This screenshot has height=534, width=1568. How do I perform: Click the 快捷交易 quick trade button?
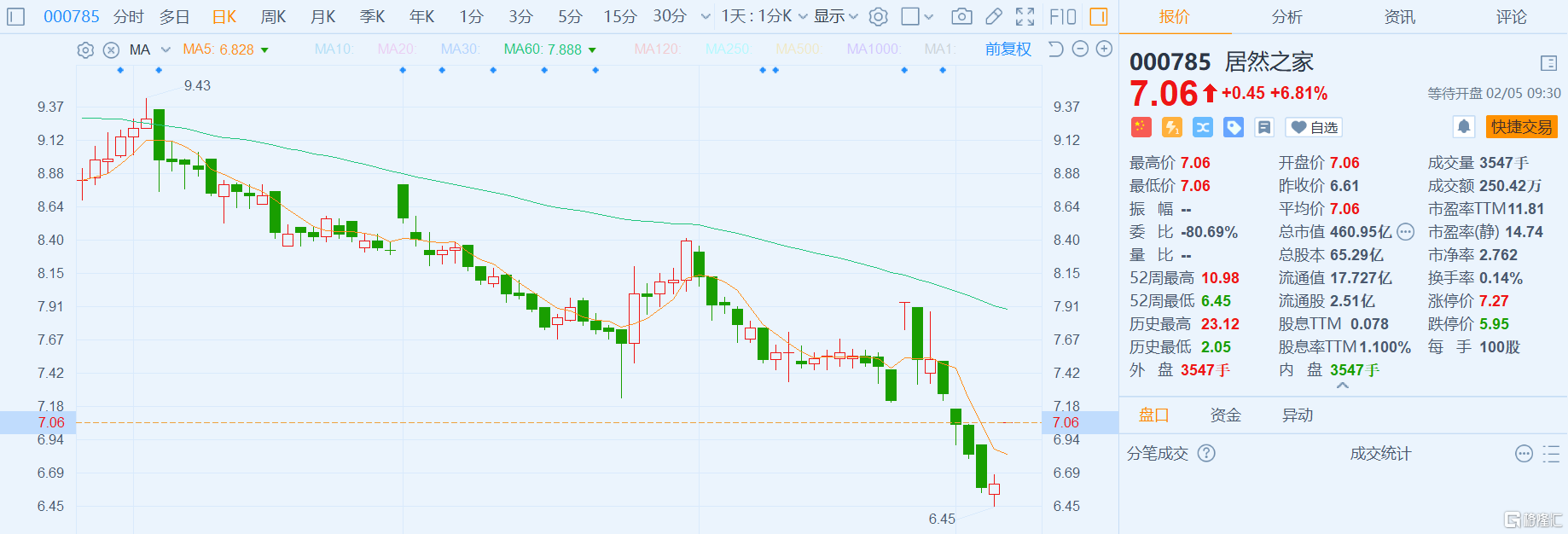[1521, 127]
